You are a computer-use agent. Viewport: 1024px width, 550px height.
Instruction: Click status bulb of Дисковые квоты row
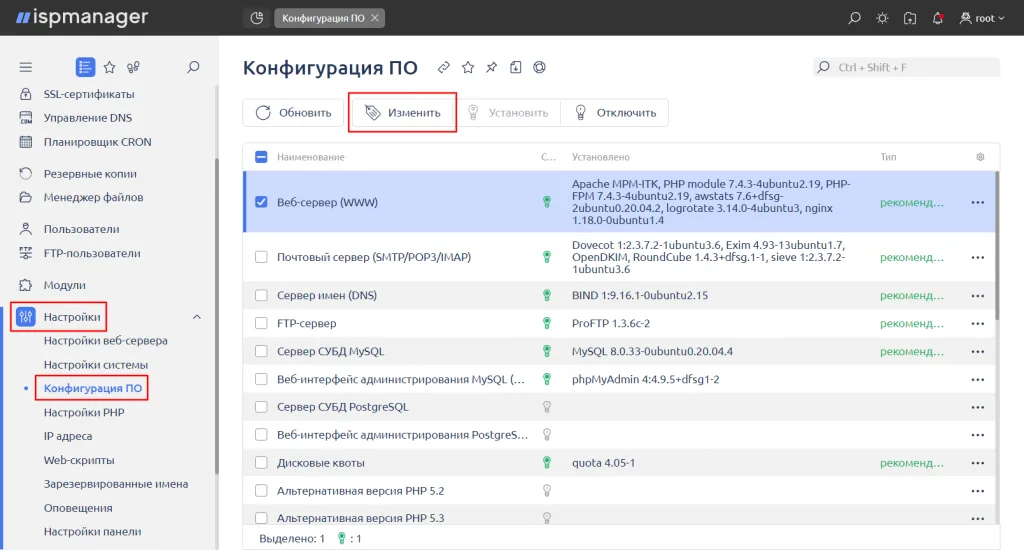[547, 462]
